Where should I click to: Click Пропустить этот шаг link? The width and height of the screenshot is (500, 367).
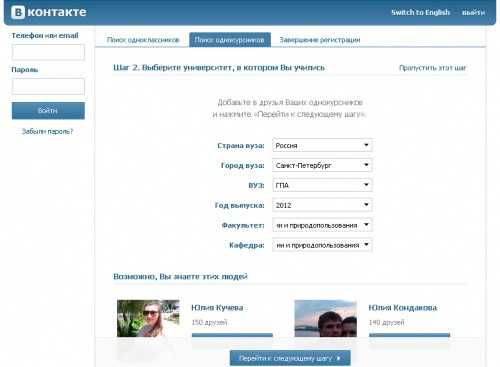tap(433, 68)
